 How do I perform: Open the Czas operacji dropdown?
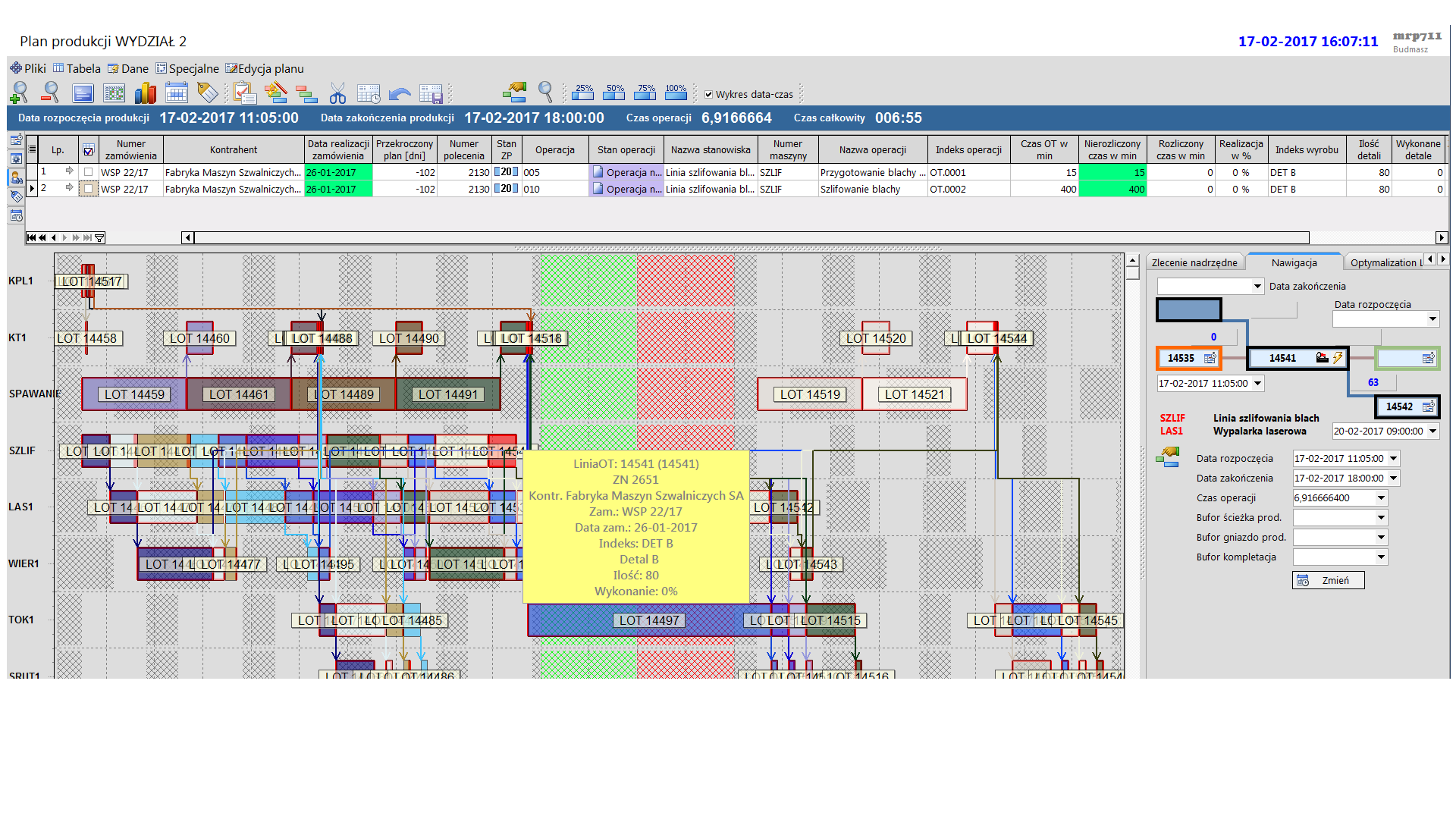[x=1381, y=497]
